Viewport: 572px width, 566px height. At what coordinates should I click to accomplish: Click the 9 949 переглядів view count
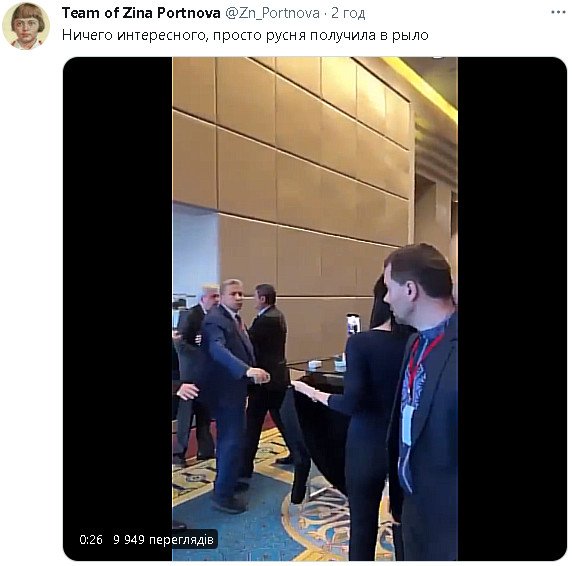(x=163, y=539)
